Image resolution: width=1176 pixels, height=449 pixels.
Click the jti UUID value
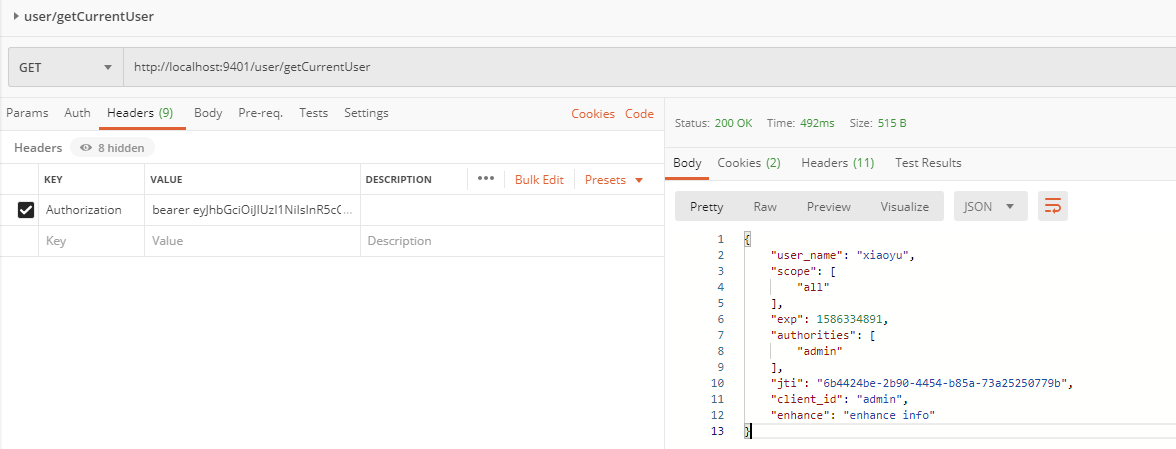940,383
